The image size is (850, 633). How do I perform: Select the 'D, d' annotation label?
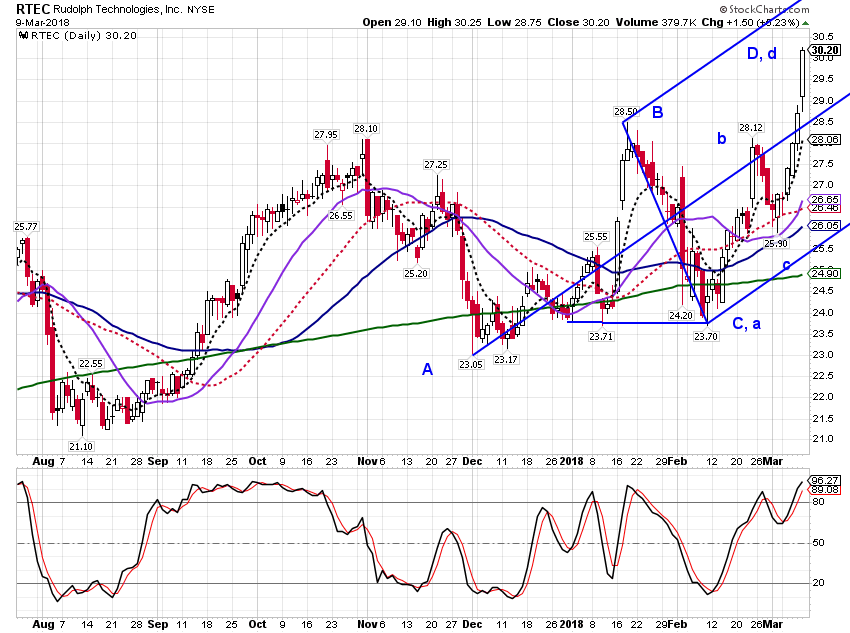[x=762, y=53]
